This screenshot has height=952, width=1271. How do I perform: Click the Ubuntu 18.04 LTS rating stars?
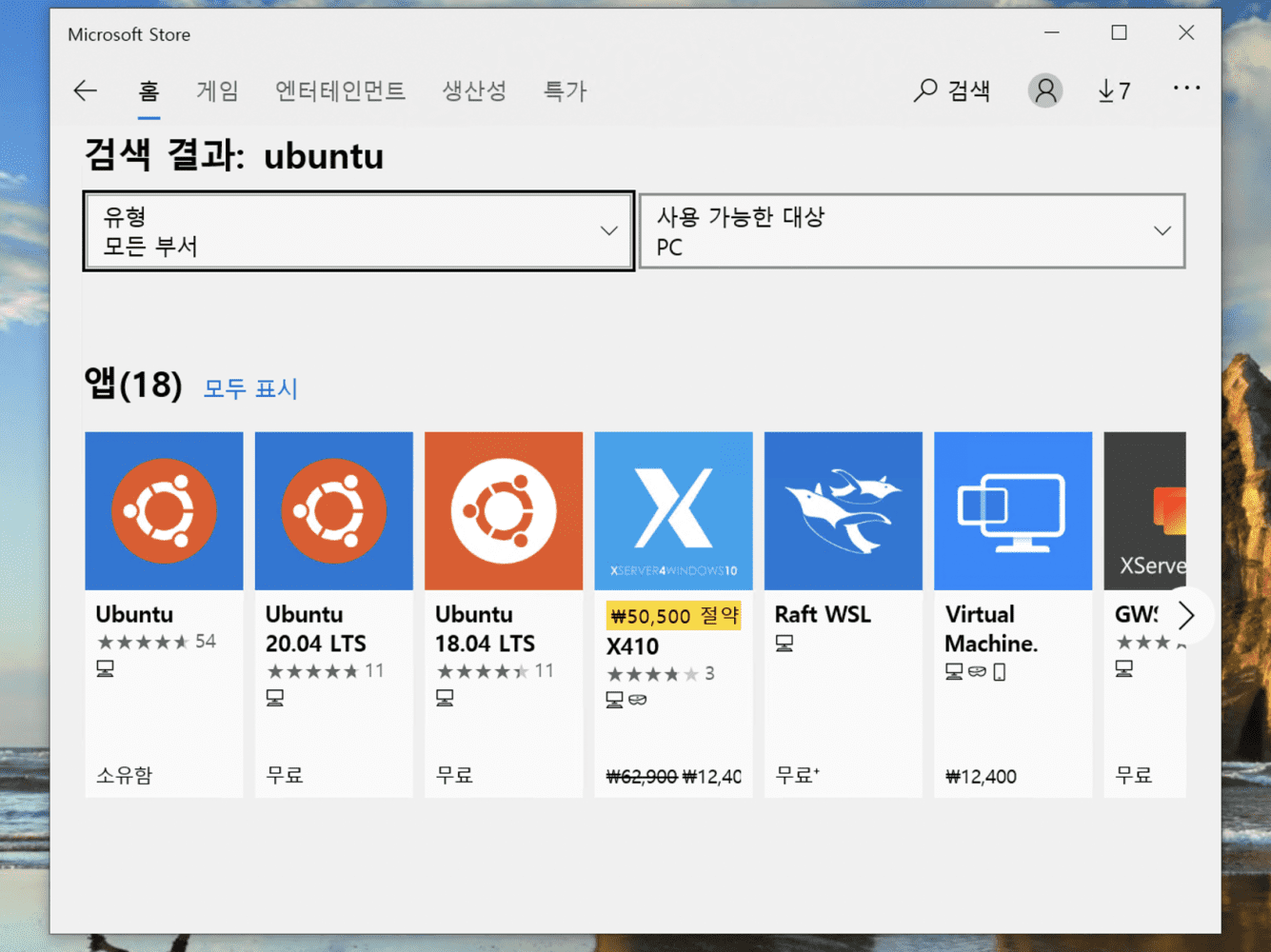482,671
